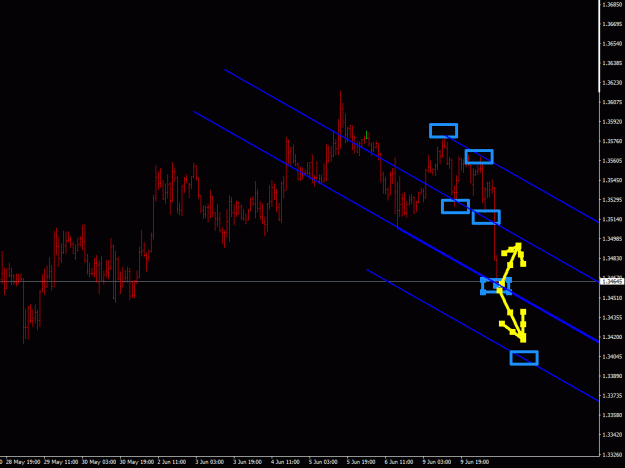
Task: Pick the 1.36230 value on price axis
Action: (613, 83)
